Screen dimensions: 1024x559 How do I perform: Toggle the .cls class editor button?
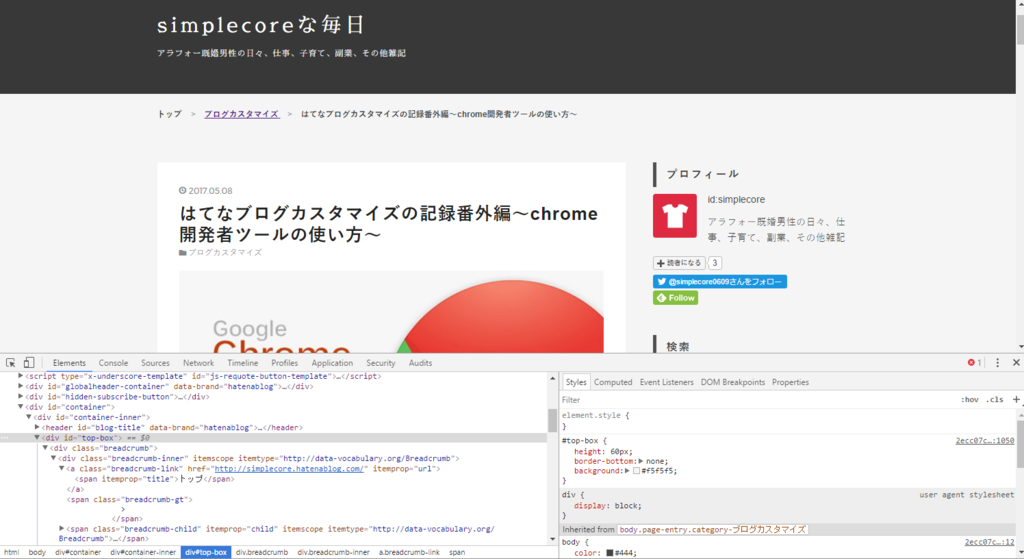[x=995, y=400]
